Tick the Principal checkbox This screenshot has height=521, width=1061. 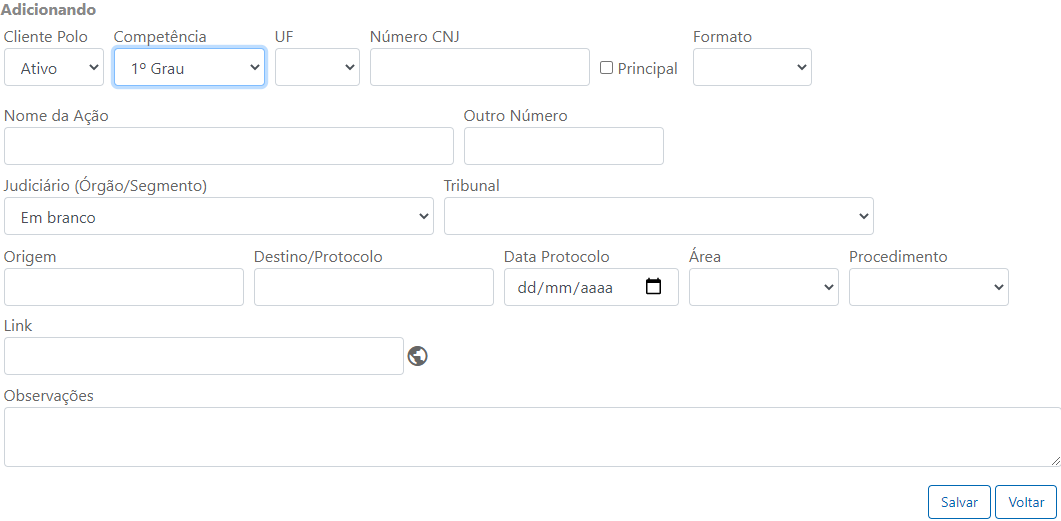click(607, 67)
